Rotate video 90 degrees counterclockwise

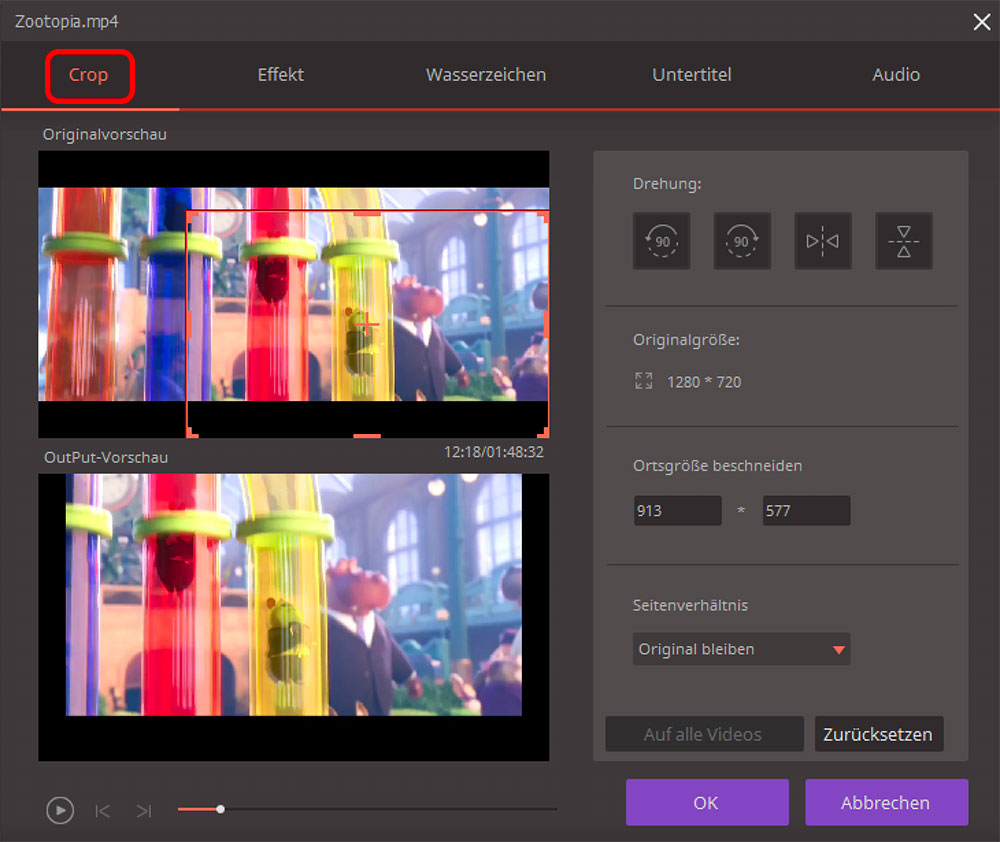click(661, 241)
